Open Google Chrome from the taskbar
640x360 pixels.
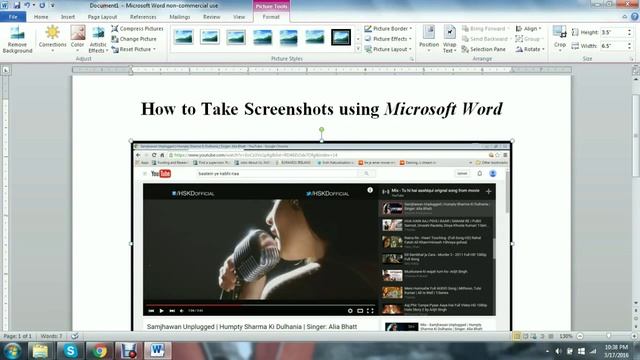(x=99, y=351)
